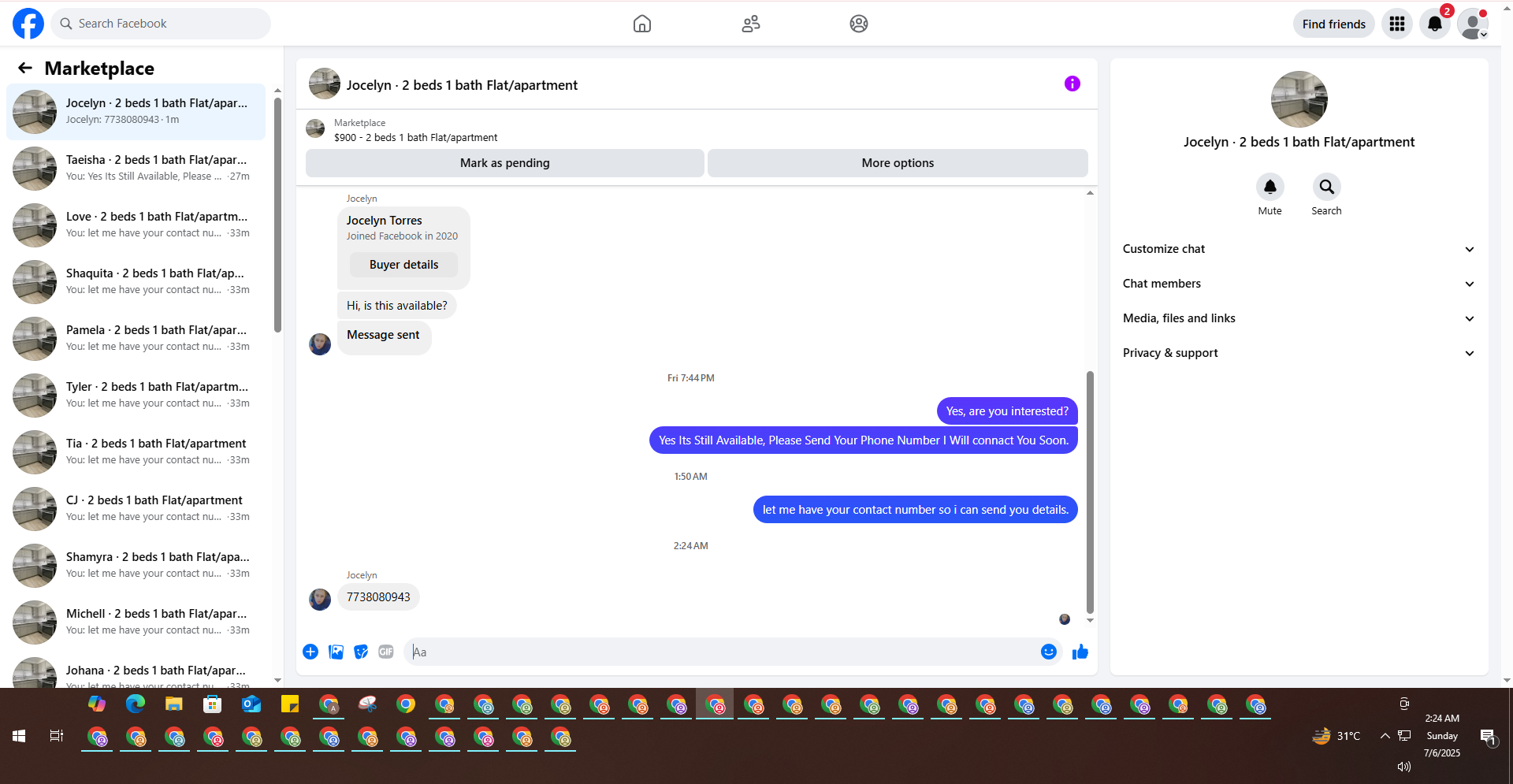Open volume control in system tray
The width and height of the screenshot is (1513, 784).
tap(1404, 766)
